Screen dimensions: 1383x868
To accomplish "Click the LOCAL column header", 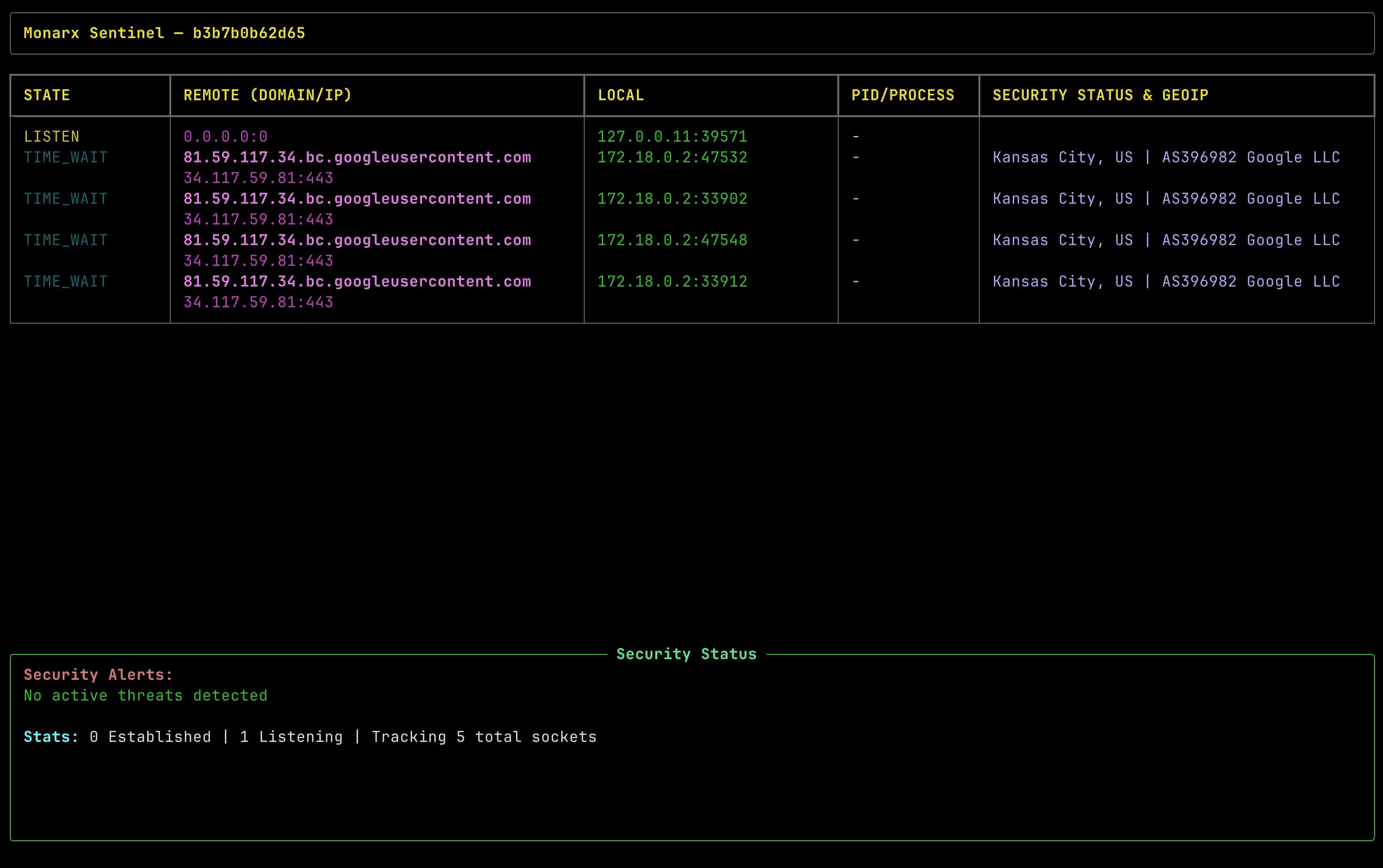I will 620,95.
